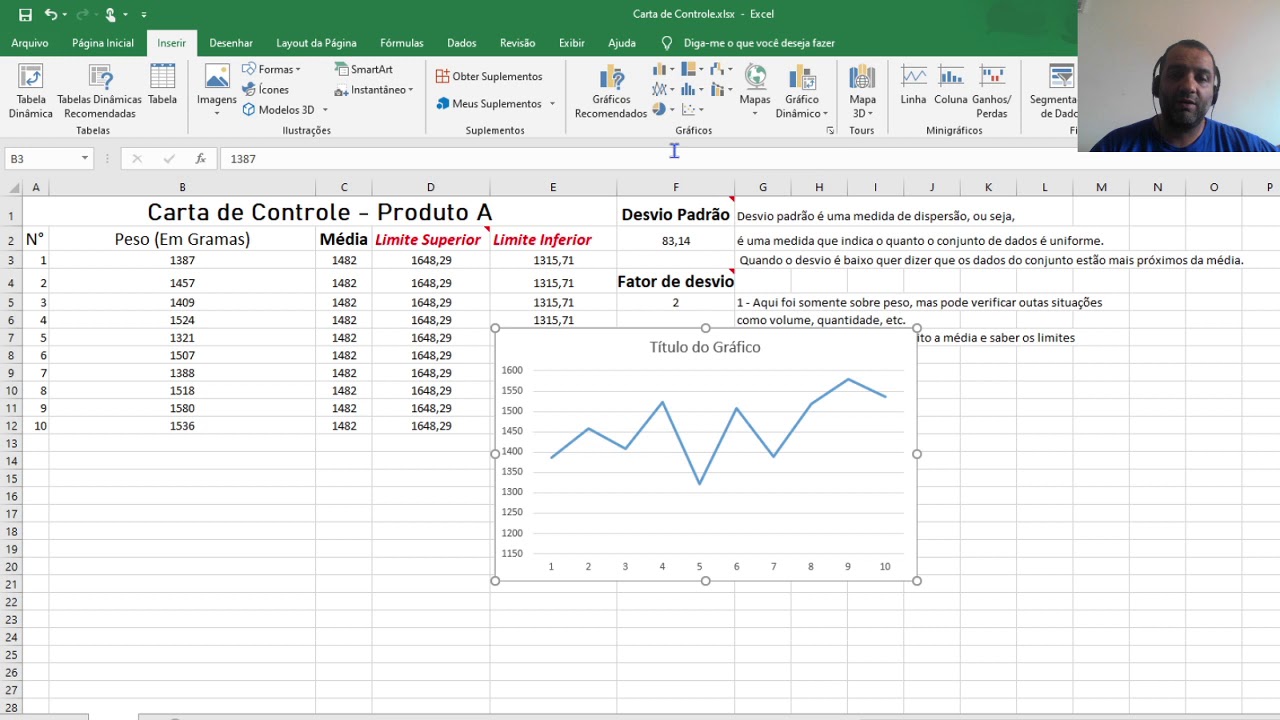The width and height of the screenshot is (1280, 720).
Task: Open the Layout da Página tab
Action: pos(316,43)
